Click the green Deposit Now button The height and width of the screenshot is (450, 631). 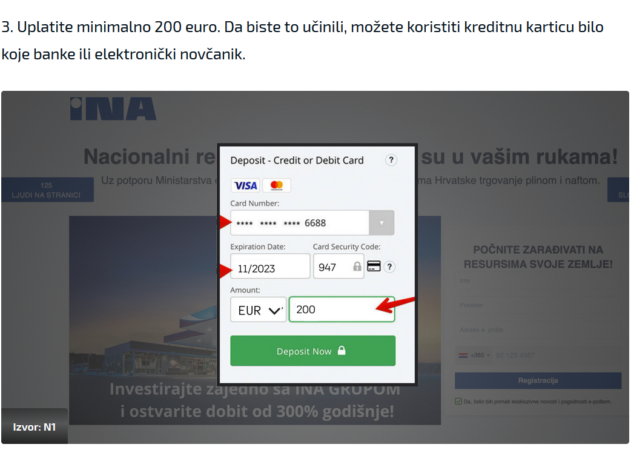(x=313, y=351)
